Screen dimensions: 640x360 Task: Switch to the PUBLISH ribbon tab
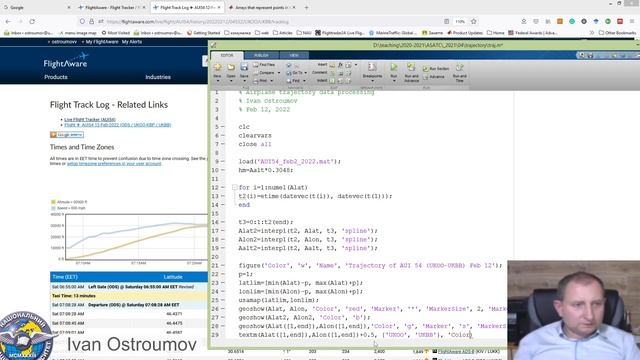tap(261, 55)
